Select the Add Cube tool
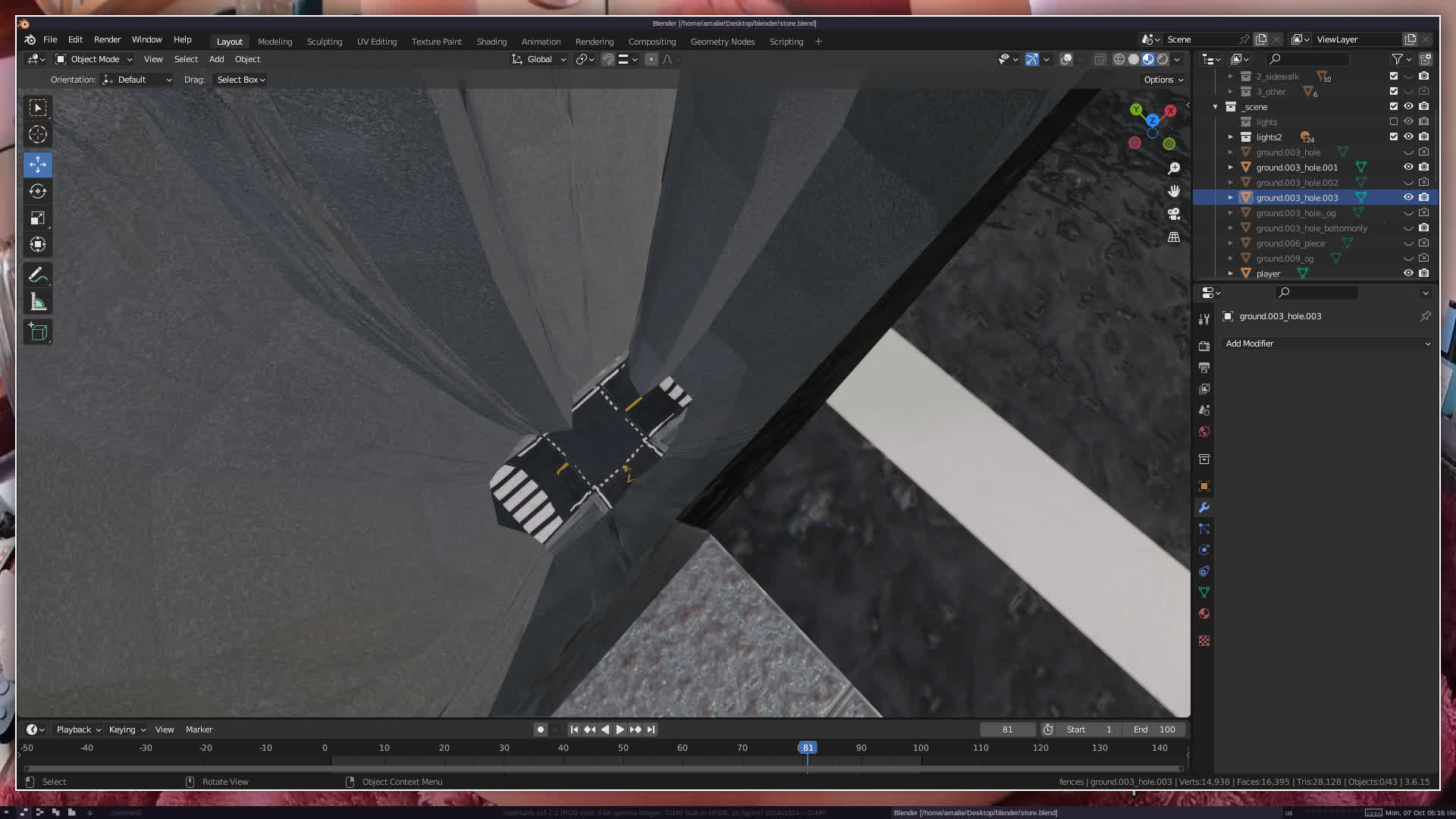 point(38,331)
